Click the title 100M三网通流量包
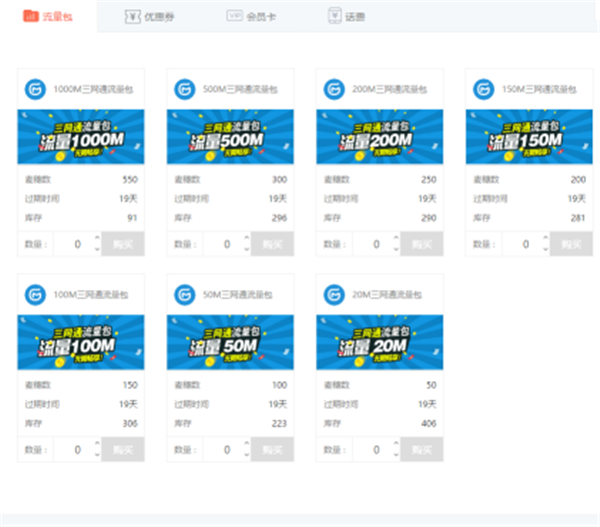This screenshot has width=600, height=527. point(91,295)
